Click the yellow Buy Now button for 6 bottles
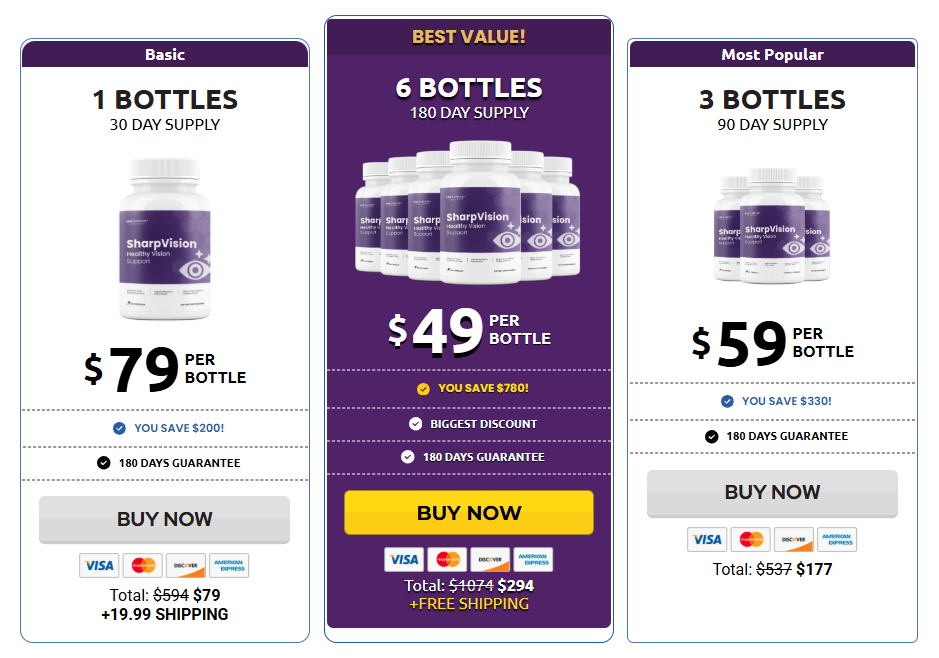Image resolution: width=939 pixels, height=658 pixels. coord(469,513)
